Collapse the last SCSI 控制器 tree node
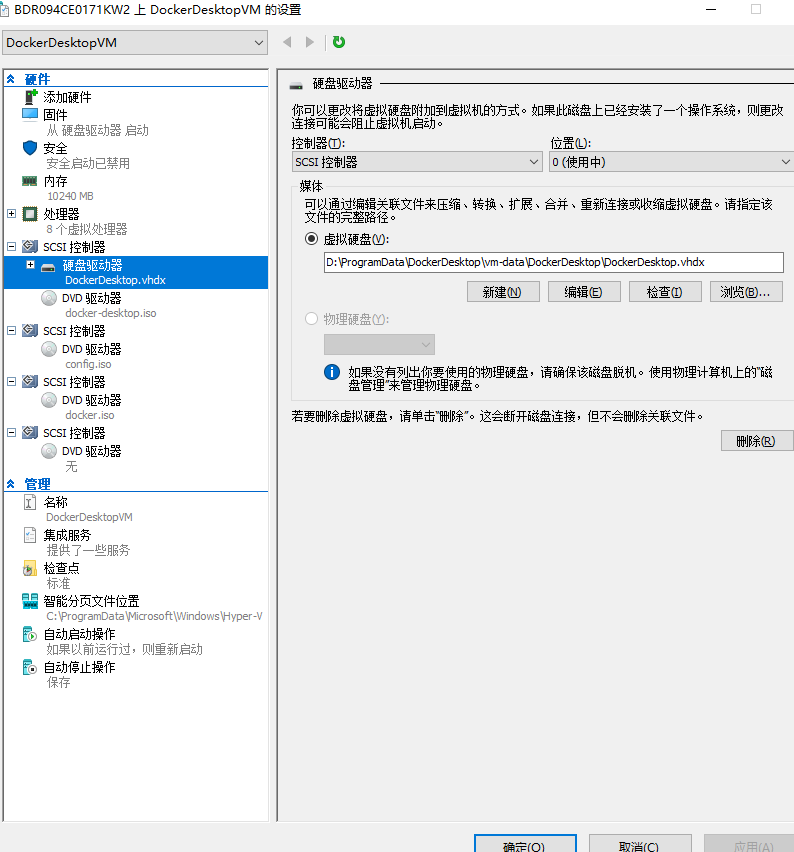Viewport: 794px width, 852px height. pyautogui.click(x=11, y=433)
